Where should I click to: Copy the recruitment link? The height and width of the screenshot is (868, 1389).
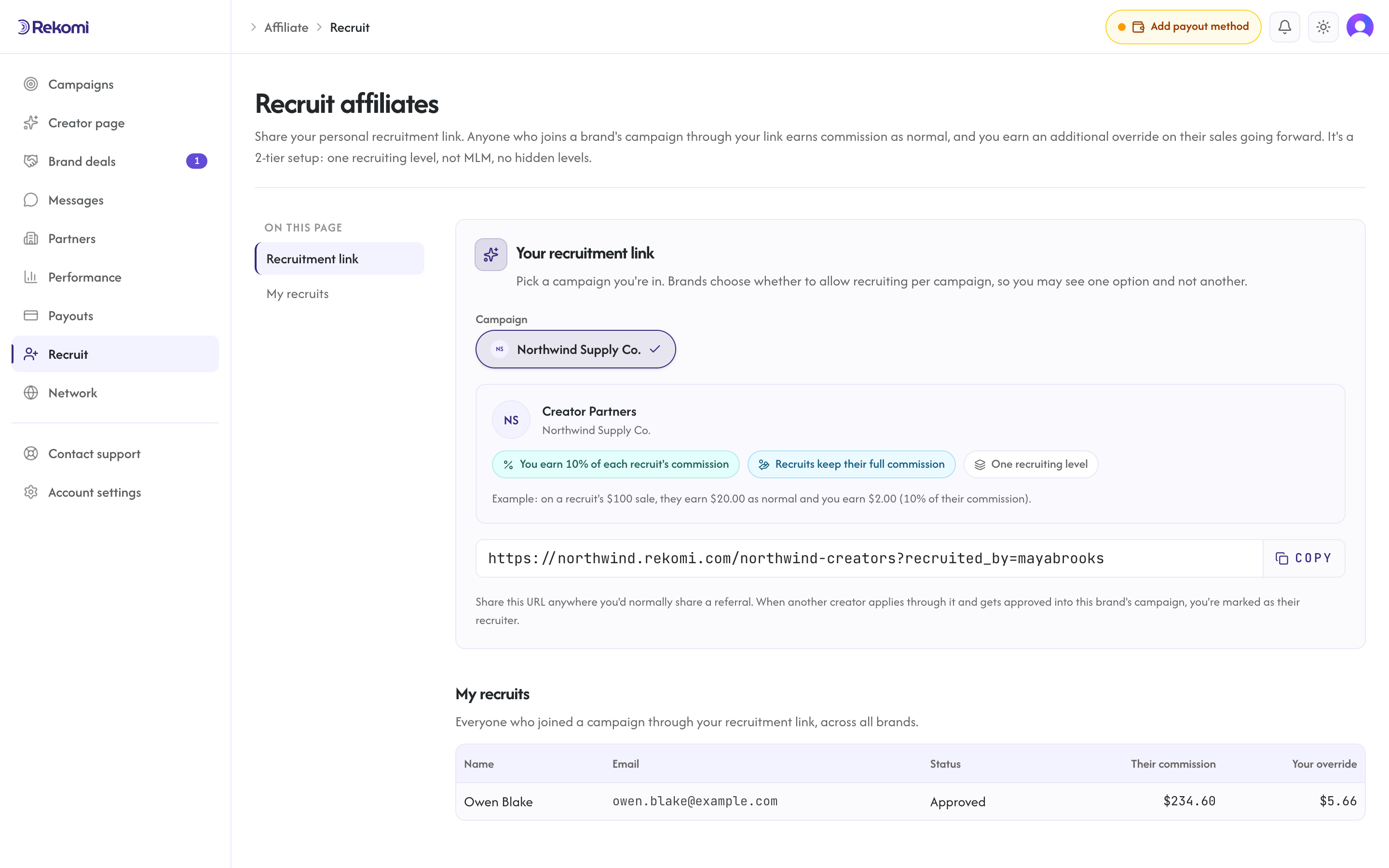tap(1304, 558)
